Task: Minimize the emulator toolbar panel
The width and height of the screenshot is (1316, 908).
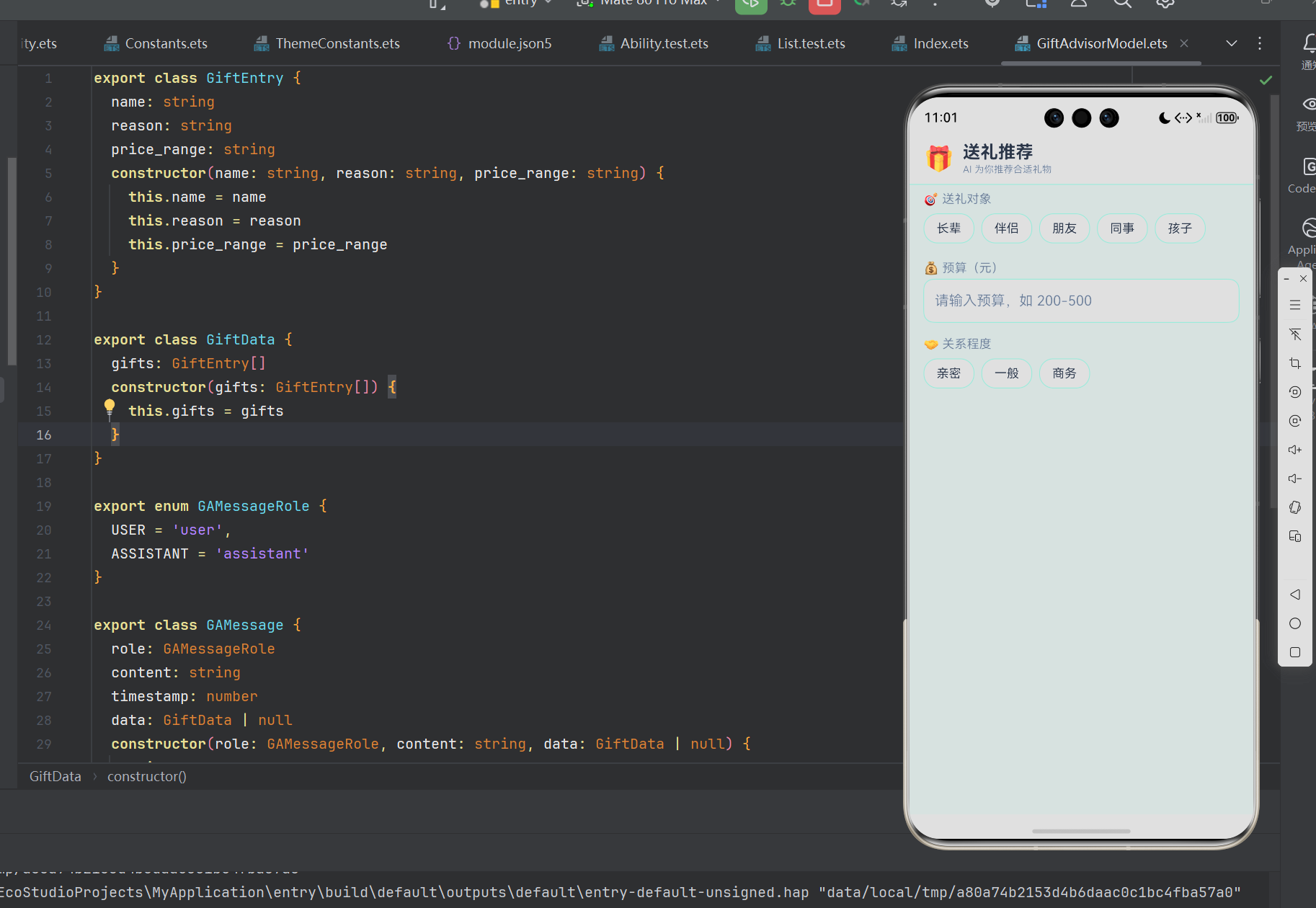Action: pyautogui.click(x=1286, y=279)
